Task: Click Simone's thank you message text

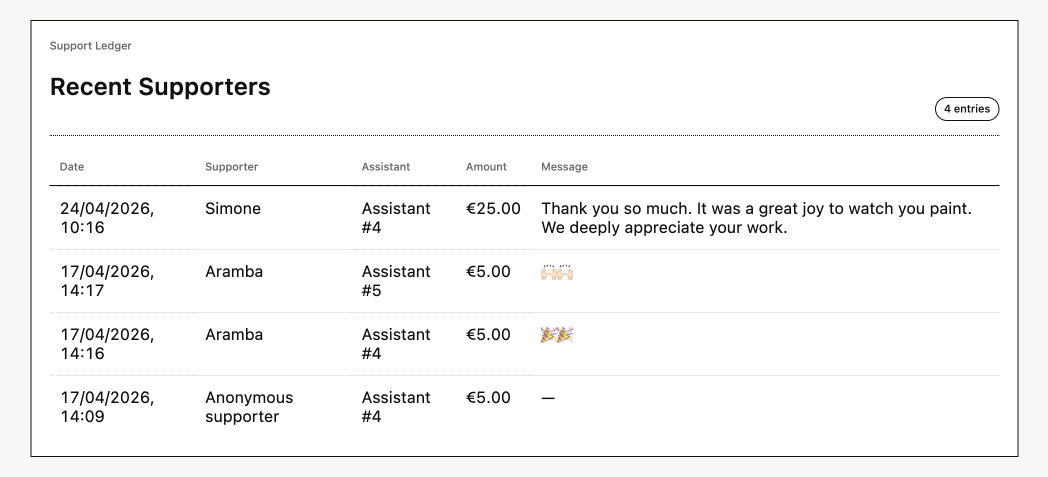Action: point(755,218)
